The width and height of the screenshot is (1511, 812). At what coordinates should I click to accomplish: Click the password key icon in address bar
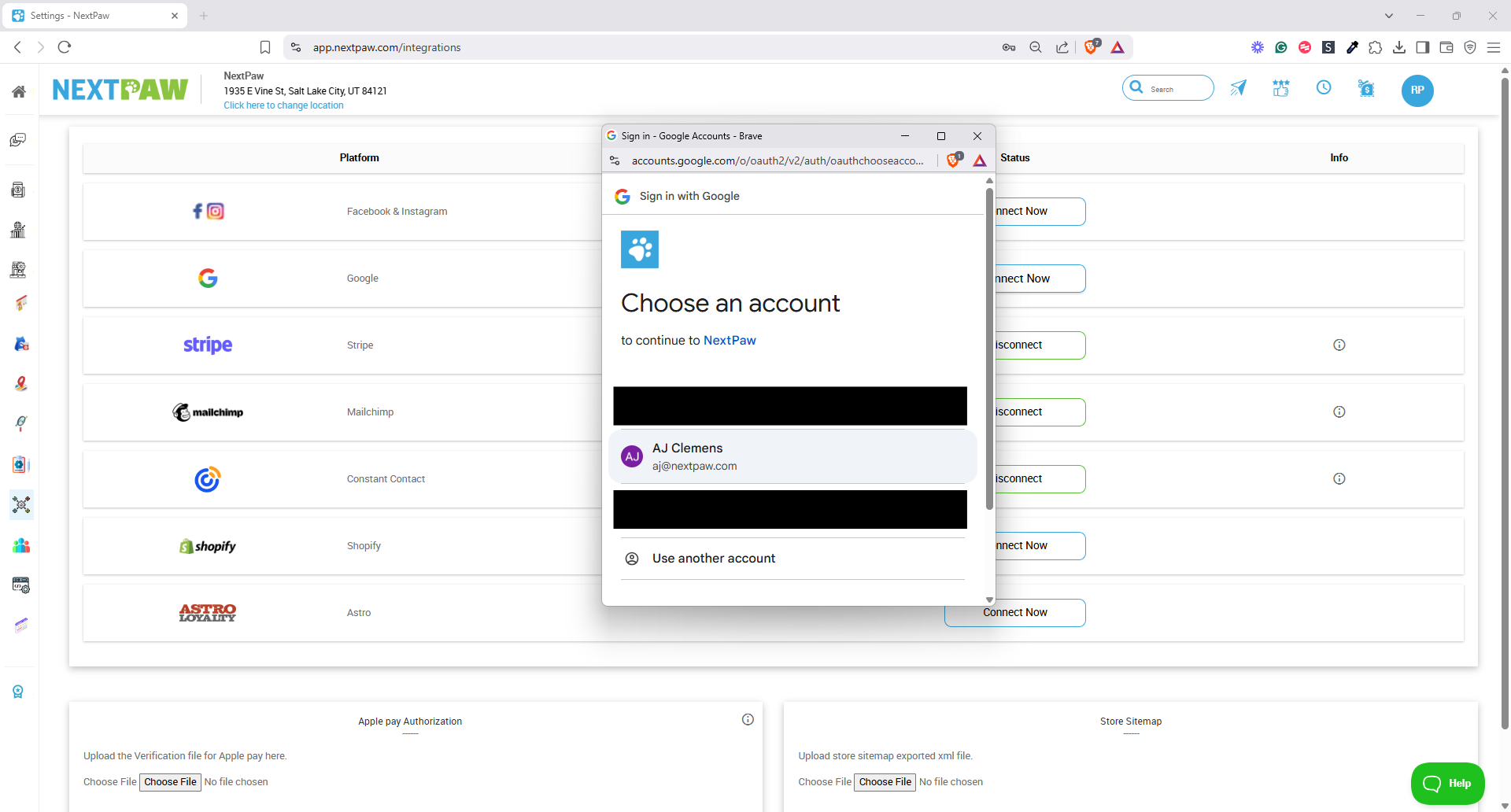1009,47
